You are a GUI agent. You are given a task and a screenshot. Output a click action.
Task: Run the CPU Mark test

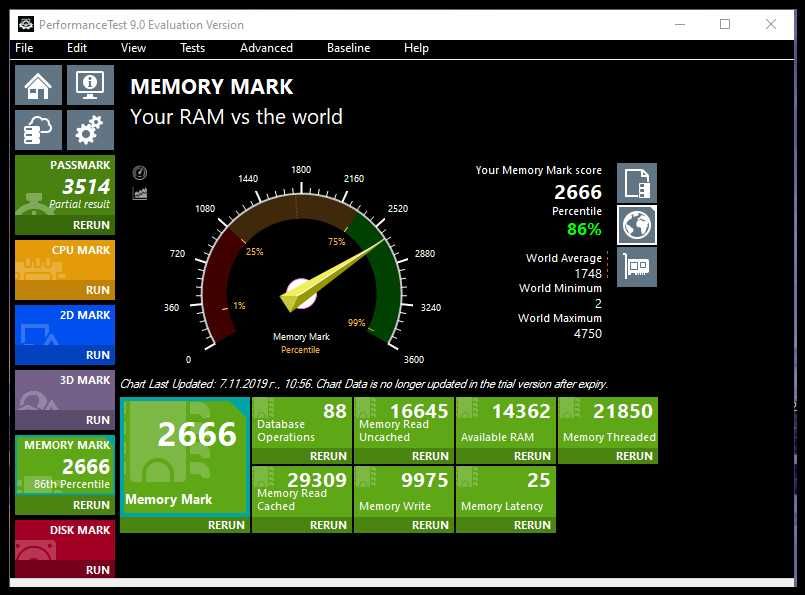[x=98, y=290]
